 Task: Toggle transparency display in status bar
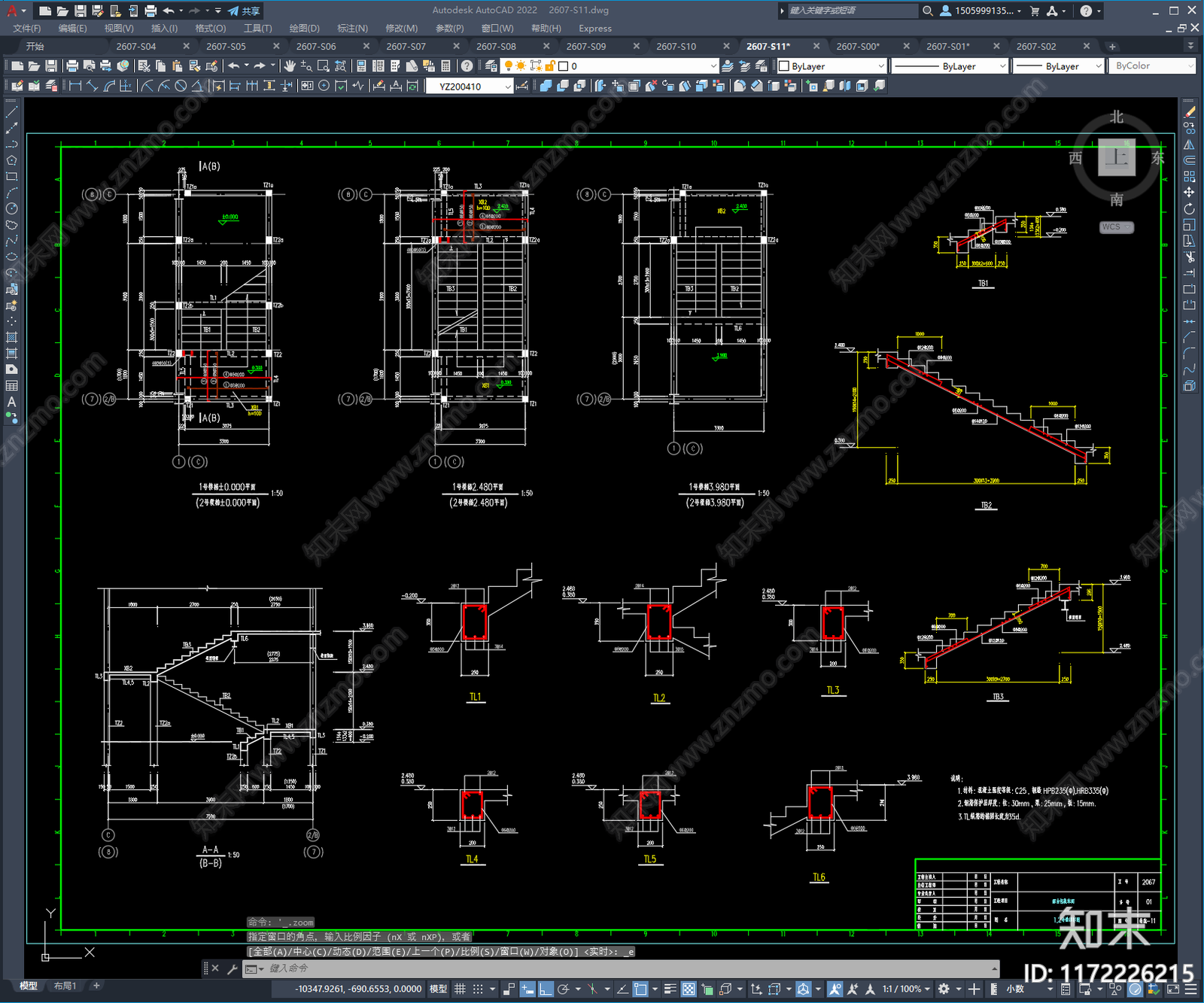689,989
